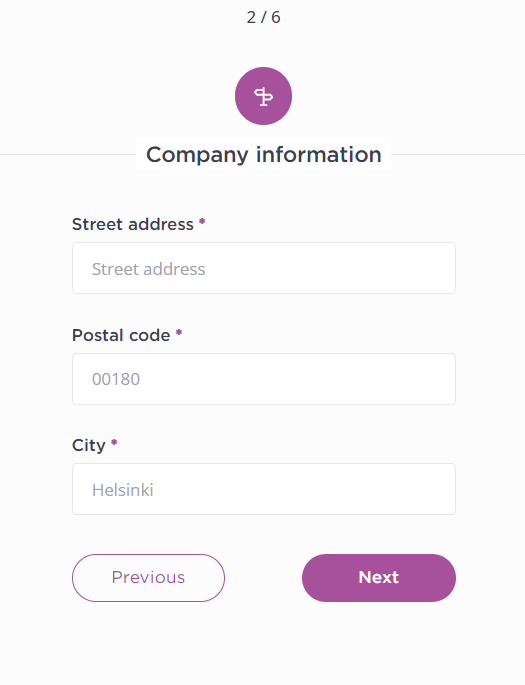
Task: Focus the Street address text input
Action: [264, 268]
